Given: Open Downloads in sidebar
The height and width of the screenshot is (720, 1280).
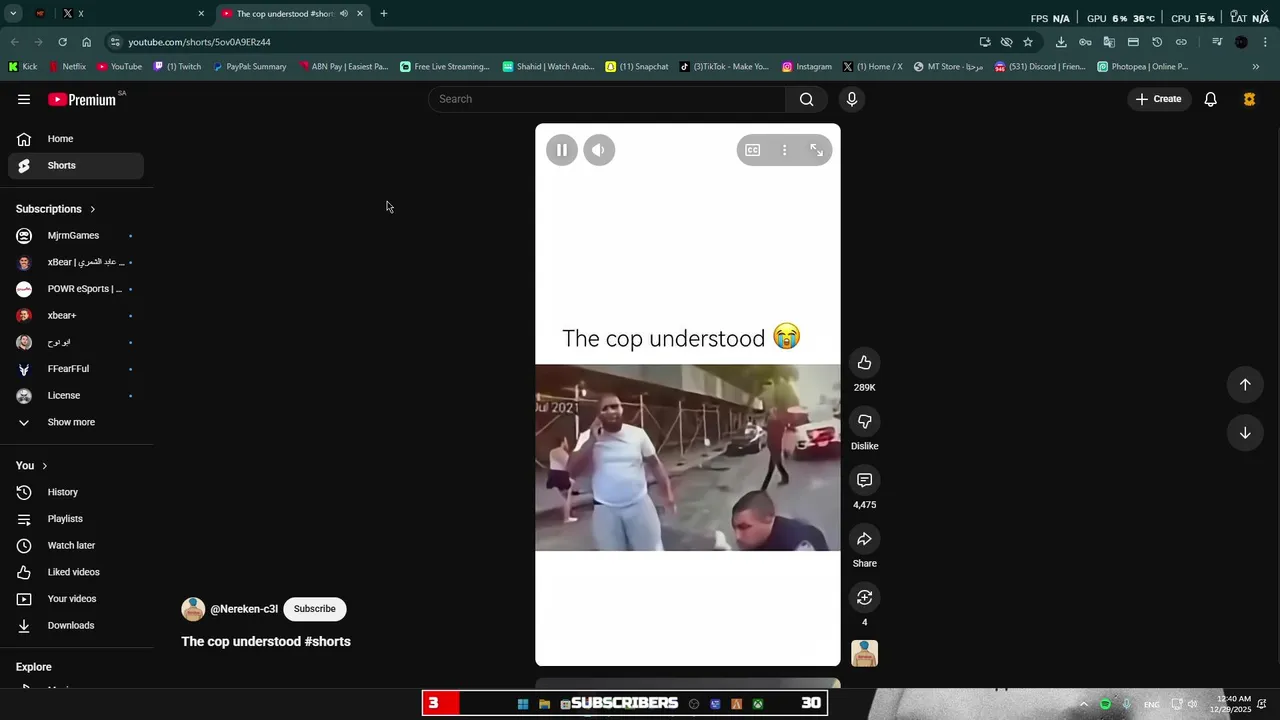Looking at the screenshot, I should point(76,626).
